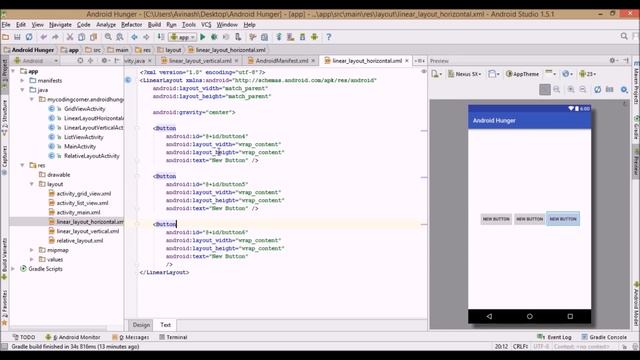The width and height of the screenshot is (640, 360).
Task: Open the screen orientation dropdown in Preview
Action: click(494, 74)
